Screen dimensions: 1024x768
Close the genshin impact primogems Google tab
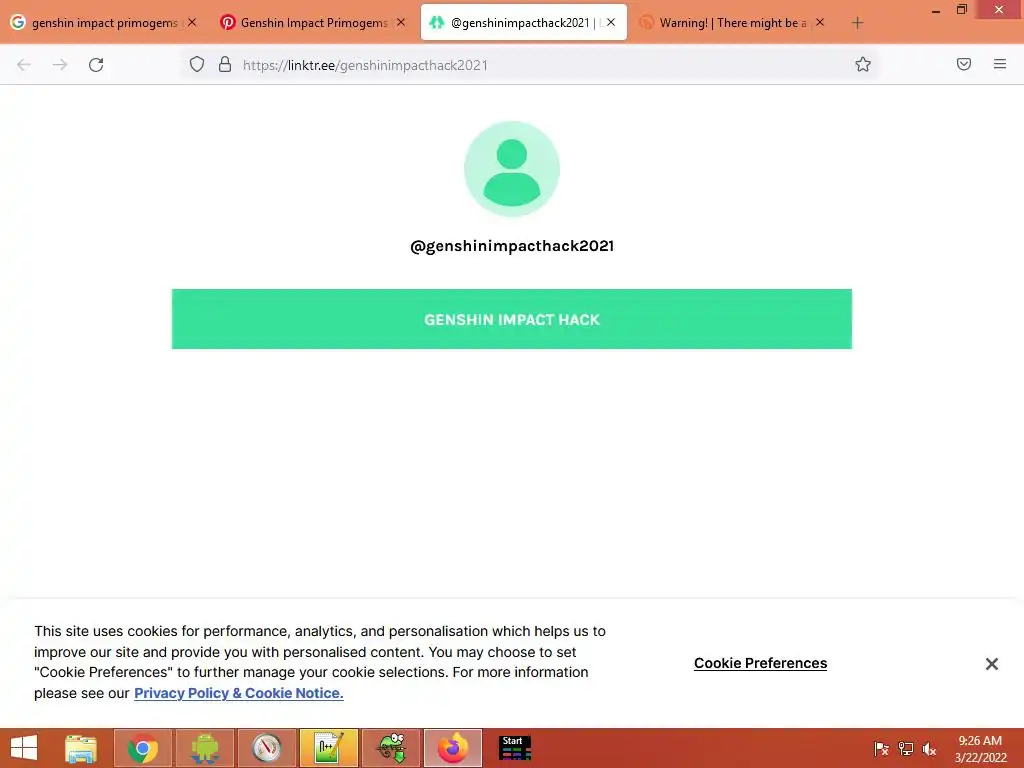point(192,22)
